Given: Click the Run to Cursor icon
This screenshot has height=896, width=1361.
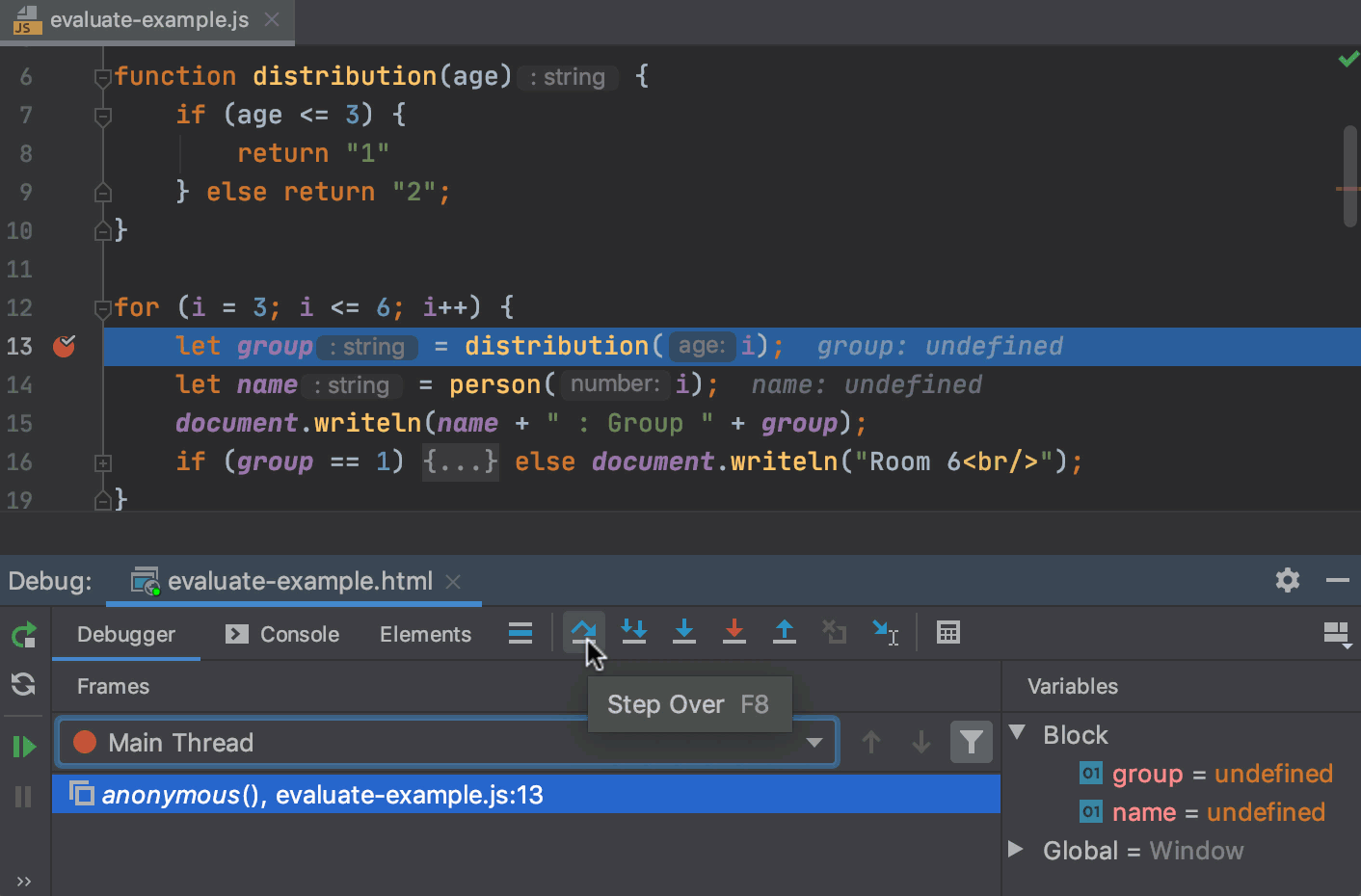Looking at the screenshot, I should point(885,632).
